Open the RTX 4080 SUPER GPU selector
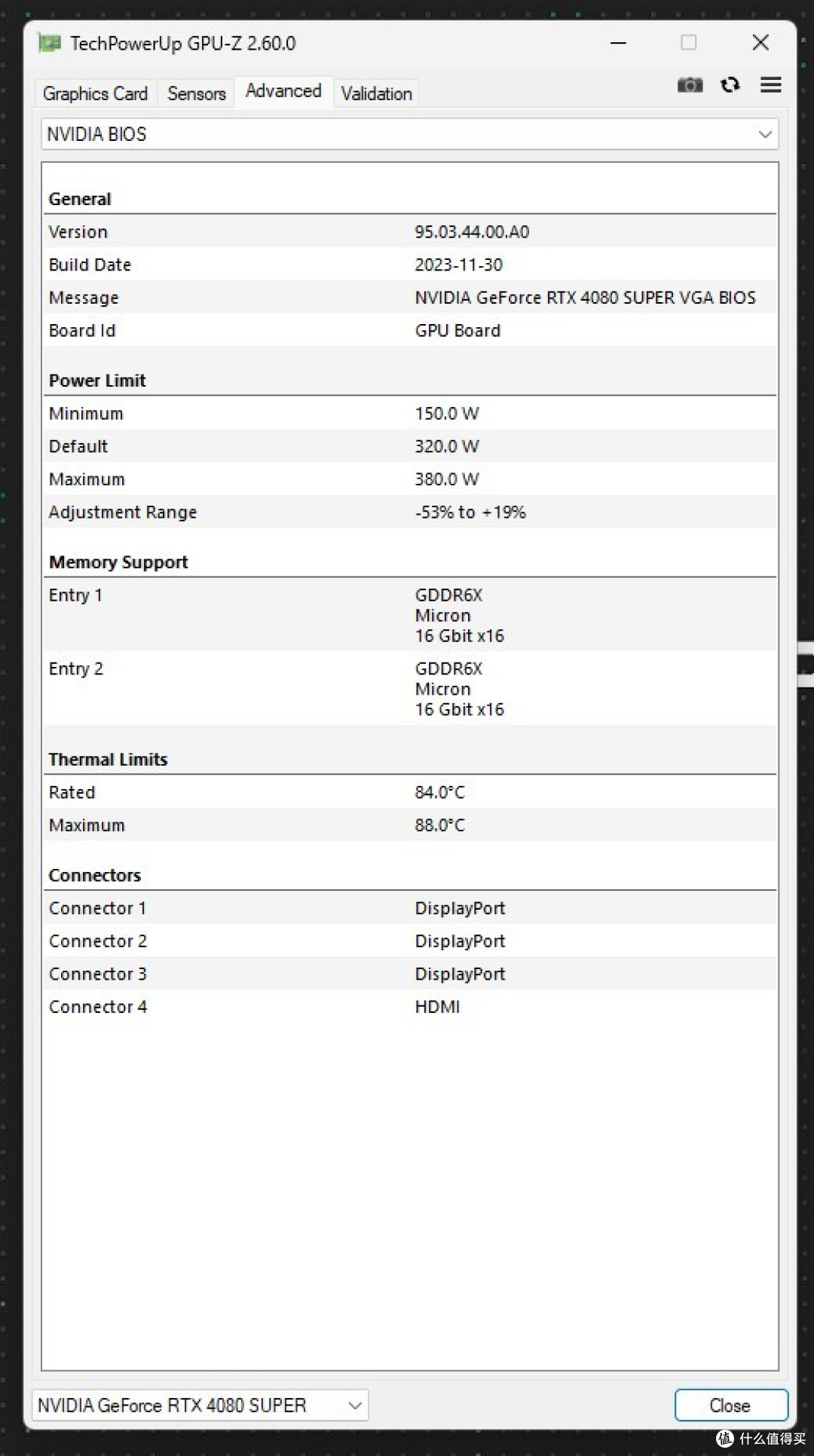The width and height of the screenshot is (814, 1456). point(200,1406)
